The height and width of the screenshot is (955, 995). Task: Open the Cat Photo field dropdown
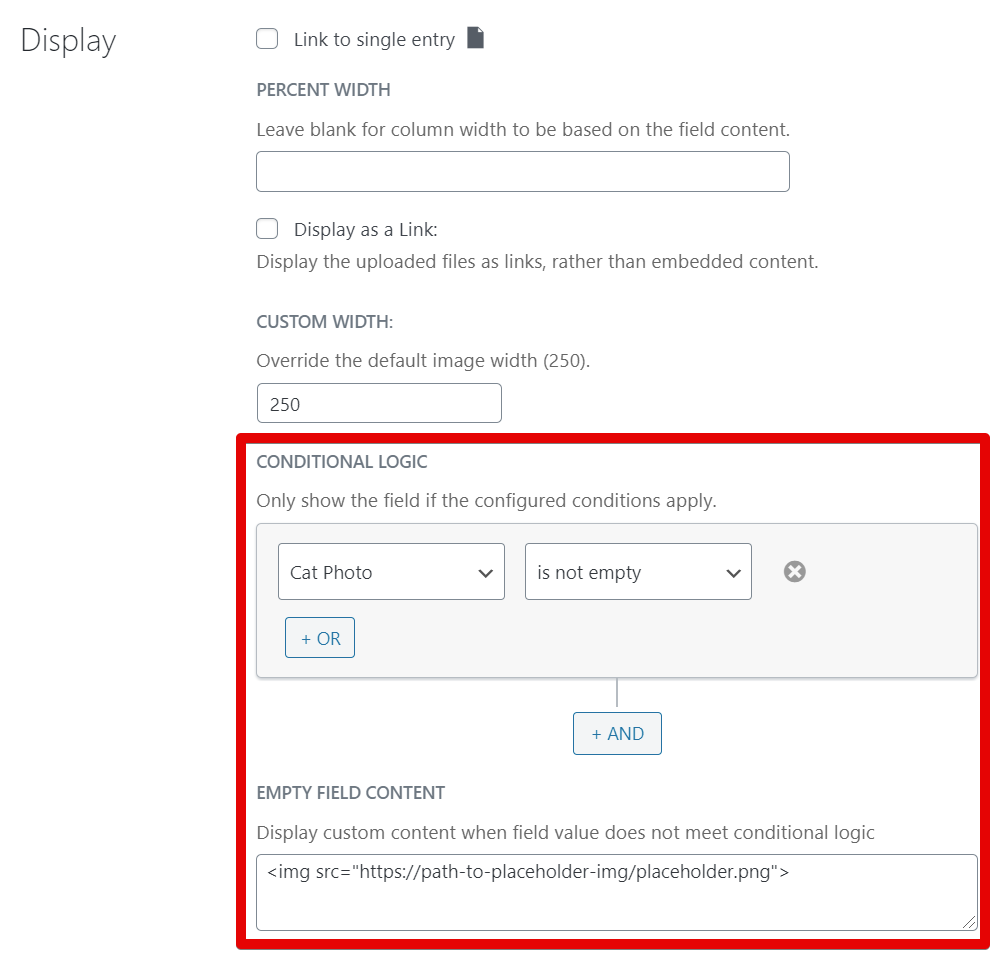[391, 572]
